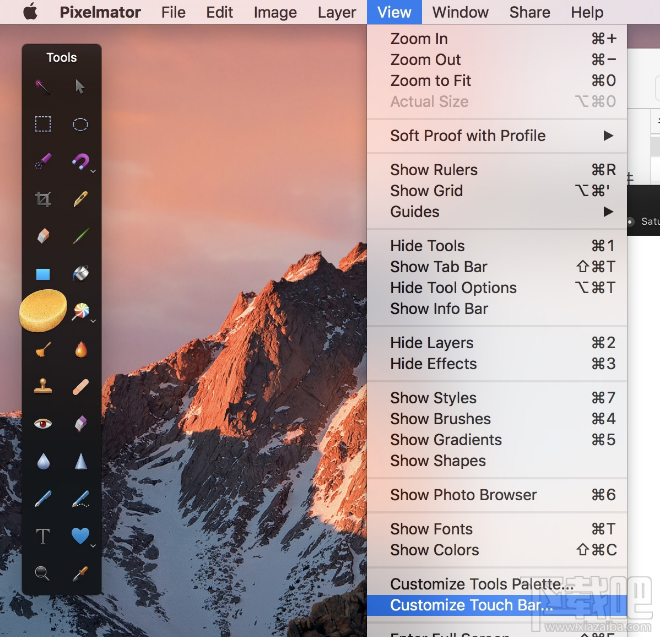Activate the Eyedropper color picker tool

(x=80, y=573)
